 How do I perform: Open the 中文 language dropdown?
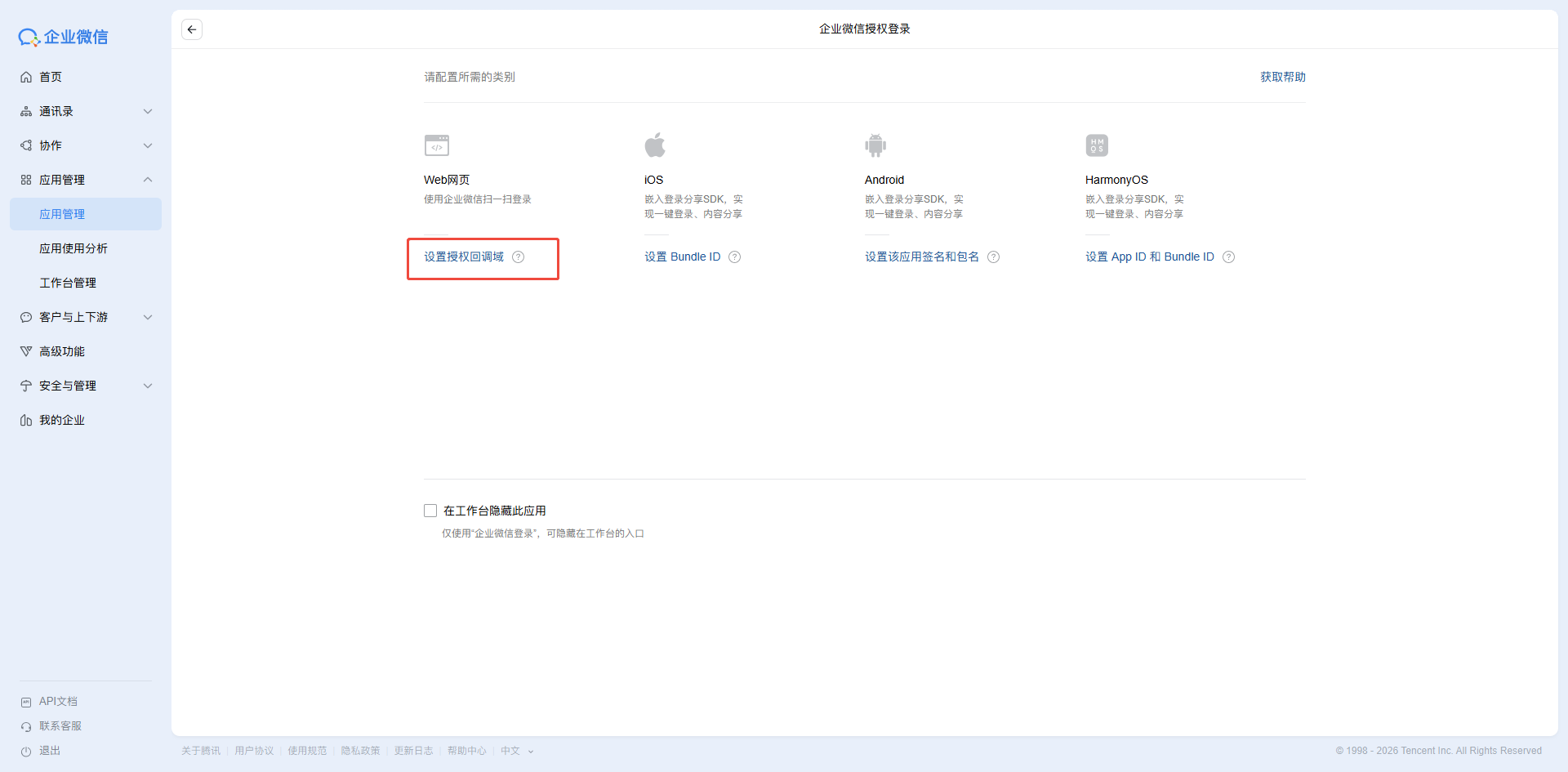point(517,751)
